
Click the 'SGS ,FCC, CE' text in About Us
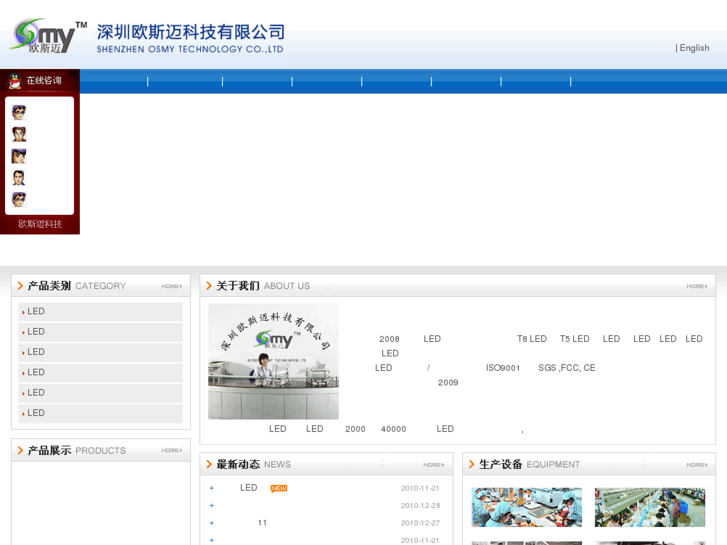[x=567, y=368]
